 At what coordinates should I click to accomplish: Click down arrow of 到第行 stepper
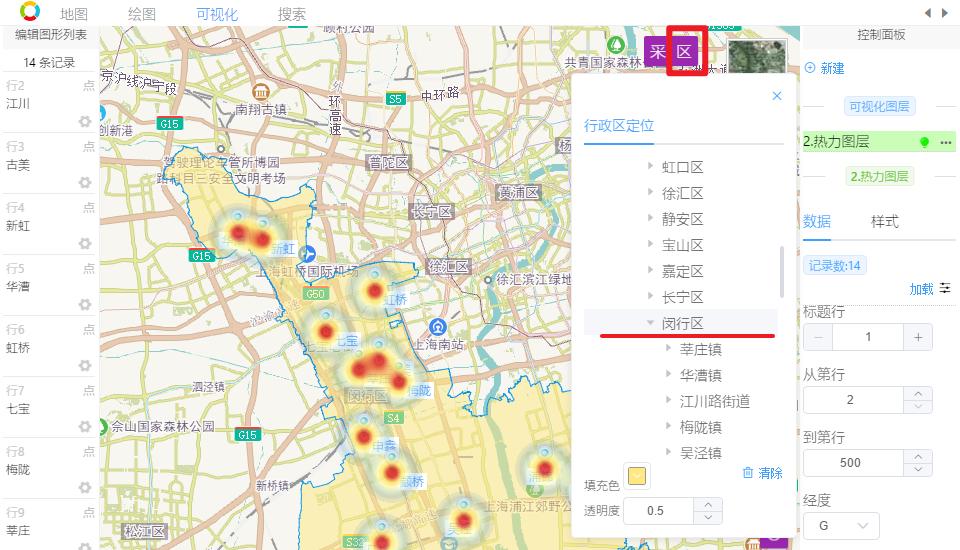coord(918,469)
